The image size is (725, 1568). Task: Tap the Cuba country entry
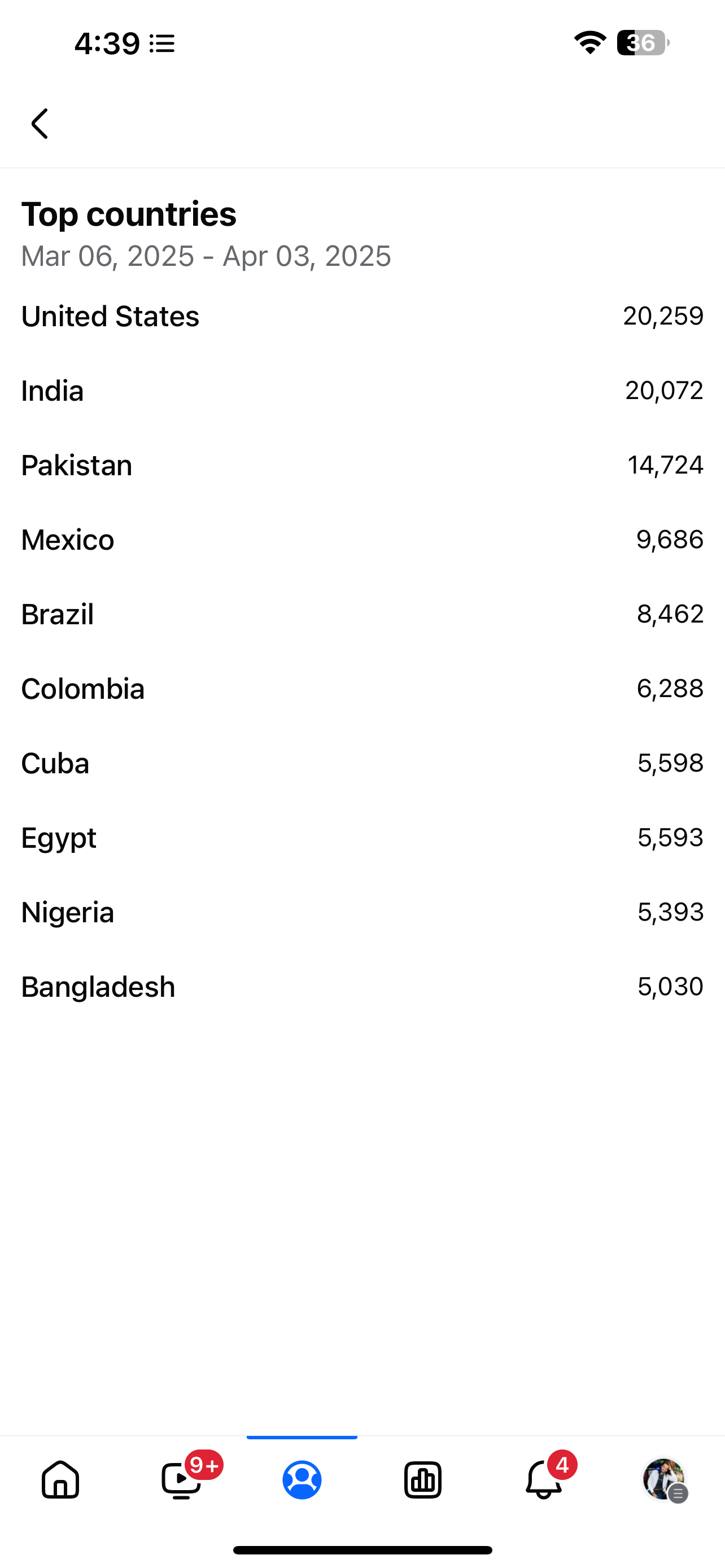click(362, 763)
